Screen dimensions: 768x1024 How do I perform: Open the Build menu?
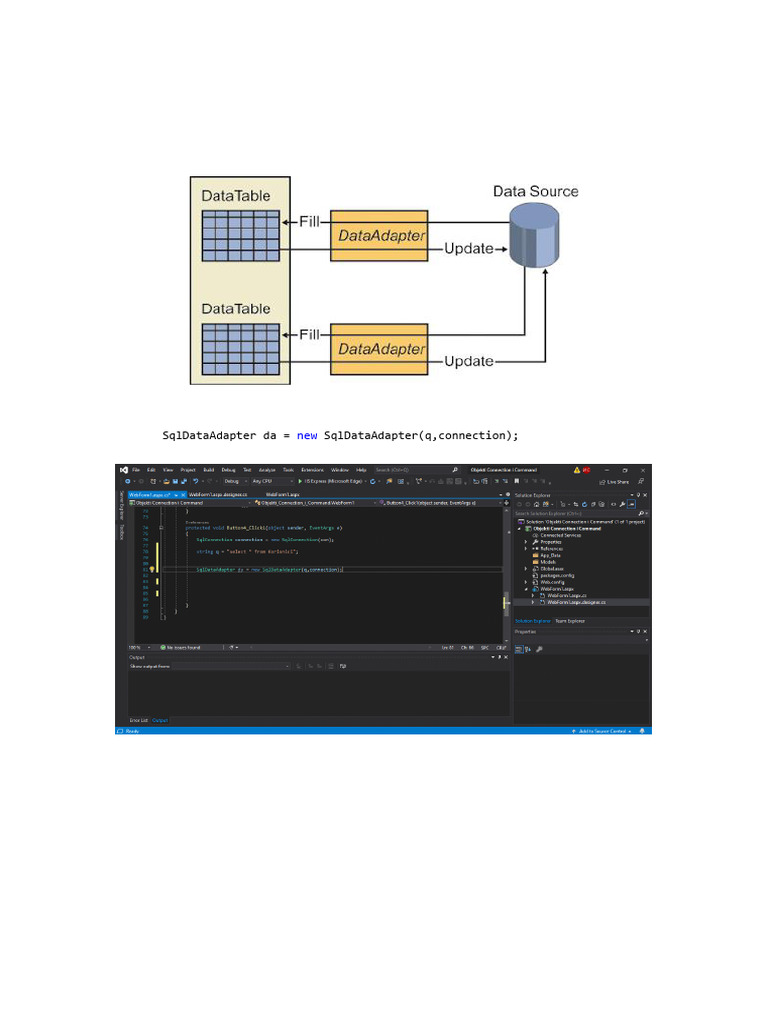pyautogui.click(x=208, y=470)
